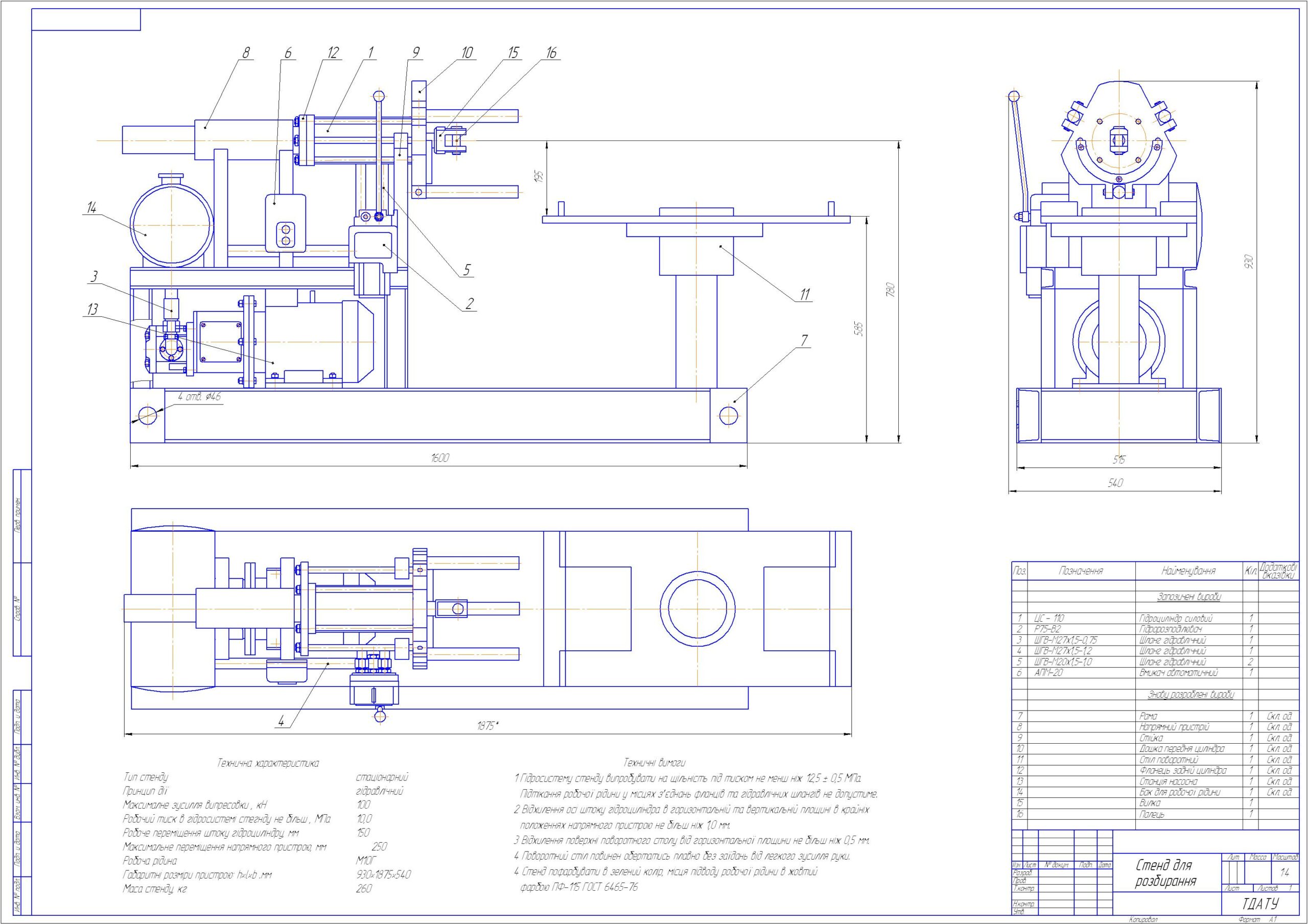Select the "930х1875х540" overall size value

383,874
